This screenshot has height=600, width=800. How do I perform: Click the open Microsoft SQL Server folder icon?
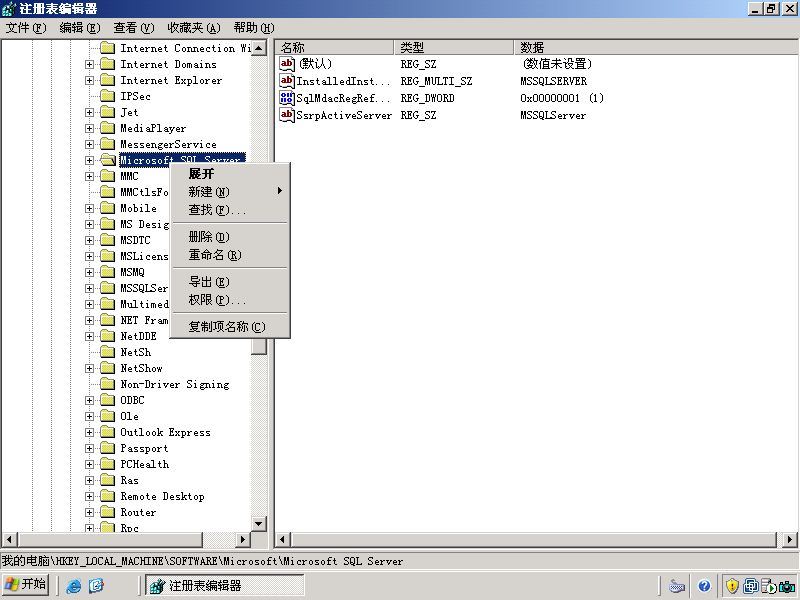107,160
